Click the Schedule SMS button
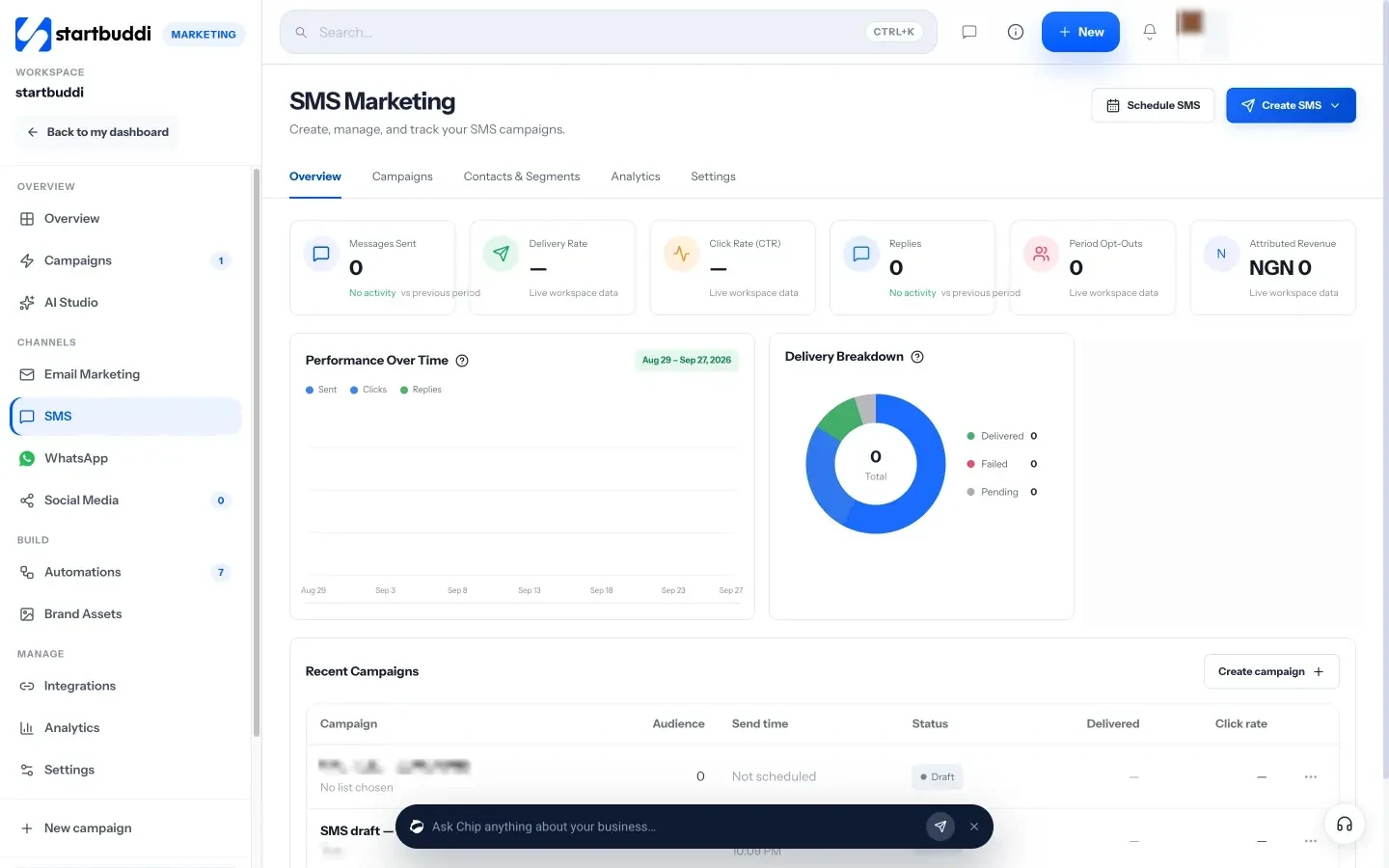Image resolution: width=1389 pixels, height=868 pixels. [x=1153, y=105]
